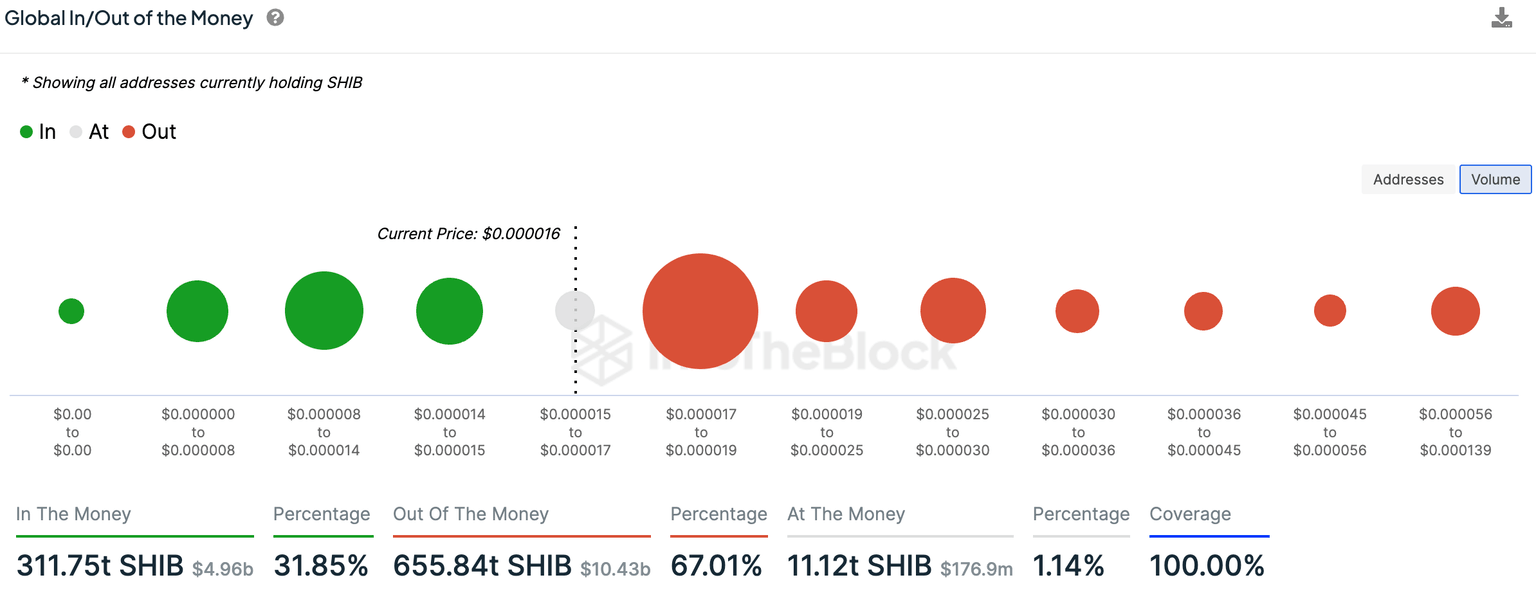Click the help question mark icon
This screenshot has width=1536, height=607.
pyautogui.click(x=275, y=18)
